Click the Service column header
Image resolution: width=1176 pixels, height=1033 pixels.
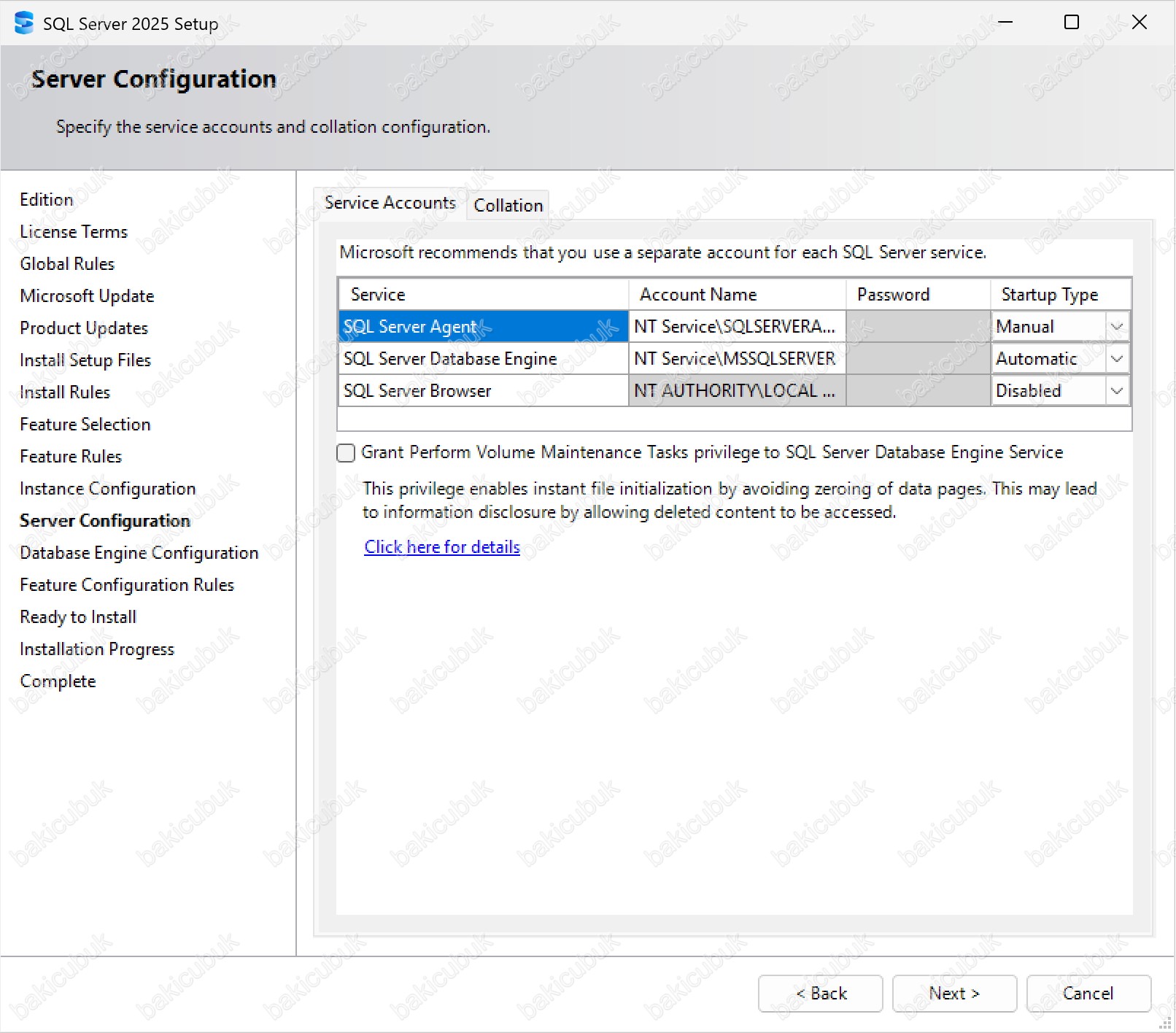[483, 295]
